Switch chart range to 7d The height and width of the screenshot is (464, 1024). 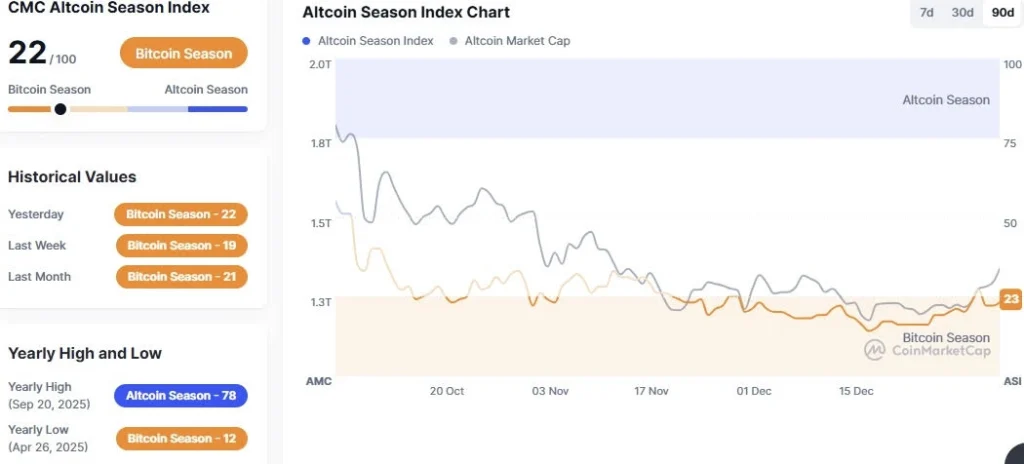click(x=926, y=13)
